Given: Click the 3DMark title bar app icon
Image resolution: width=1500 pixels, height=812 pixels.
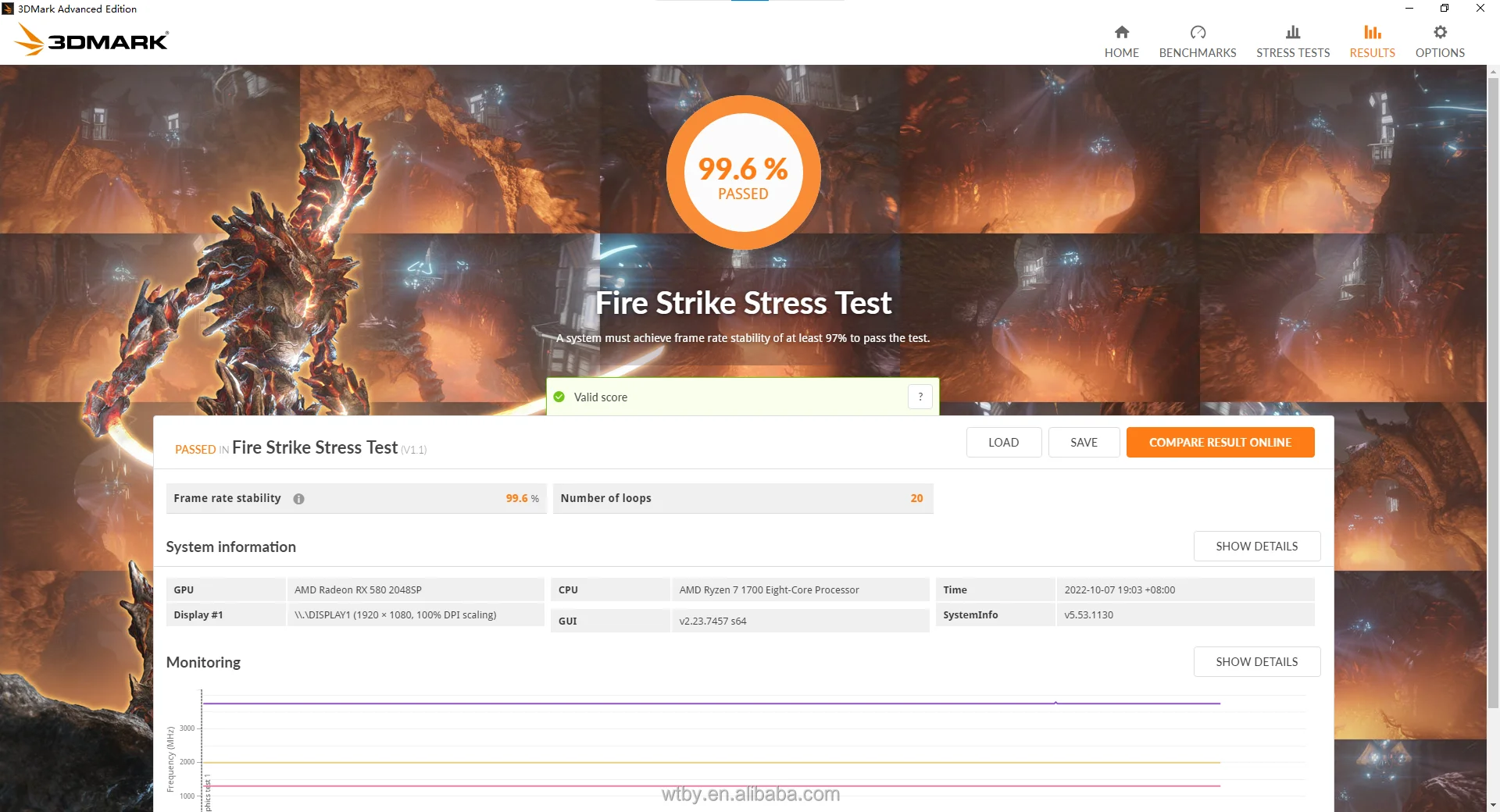Looking at the screenshot, I should point(8,9).
